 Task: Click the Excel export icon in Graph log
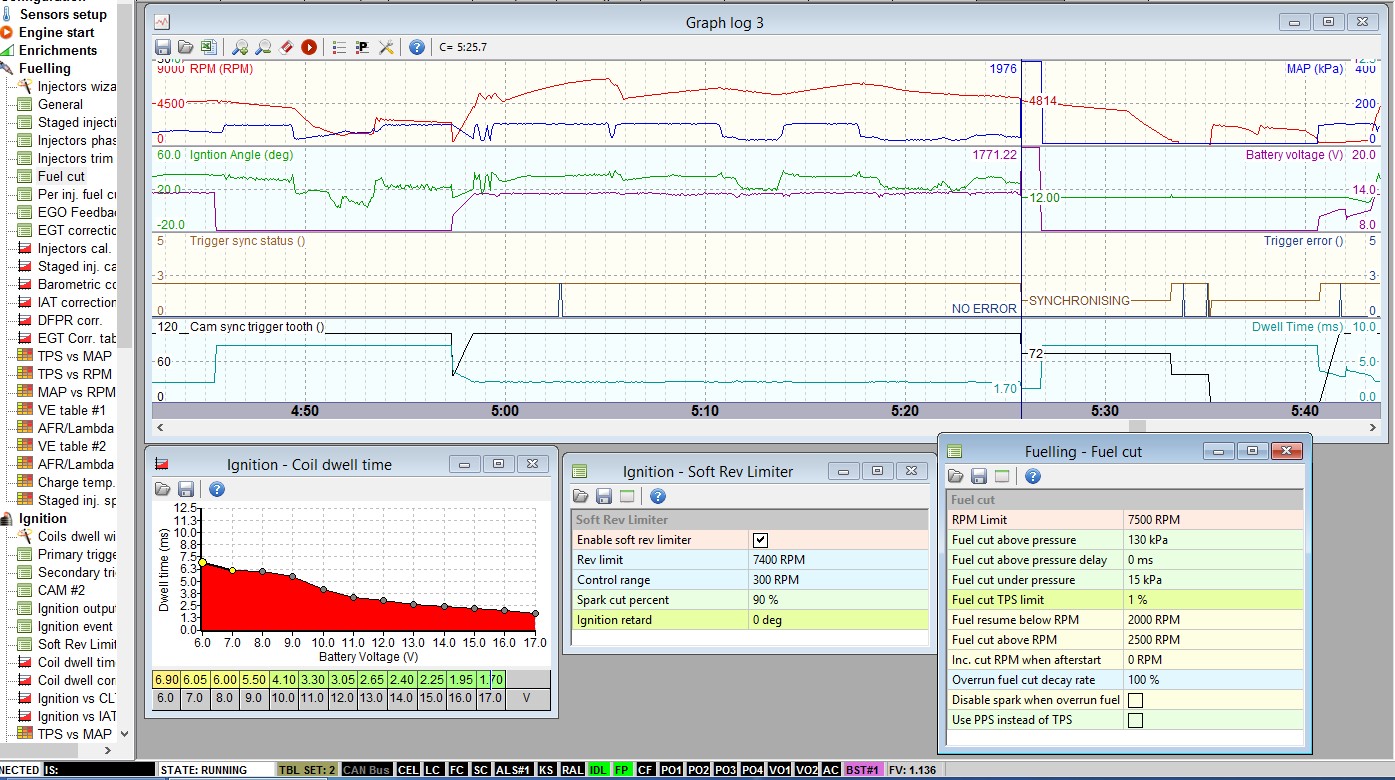click(x=208, y=47)
